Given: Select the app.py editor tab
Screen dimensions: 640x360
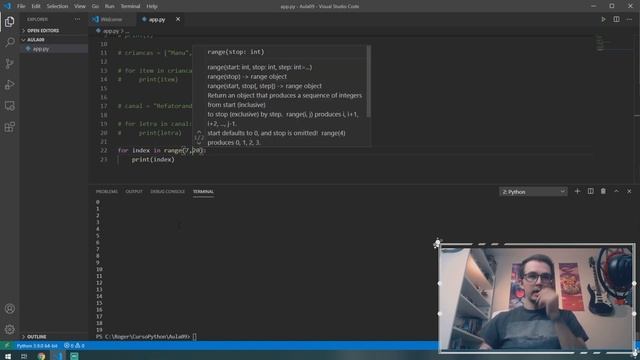Looking at the screenshot, I should click(x=157, y=19).
